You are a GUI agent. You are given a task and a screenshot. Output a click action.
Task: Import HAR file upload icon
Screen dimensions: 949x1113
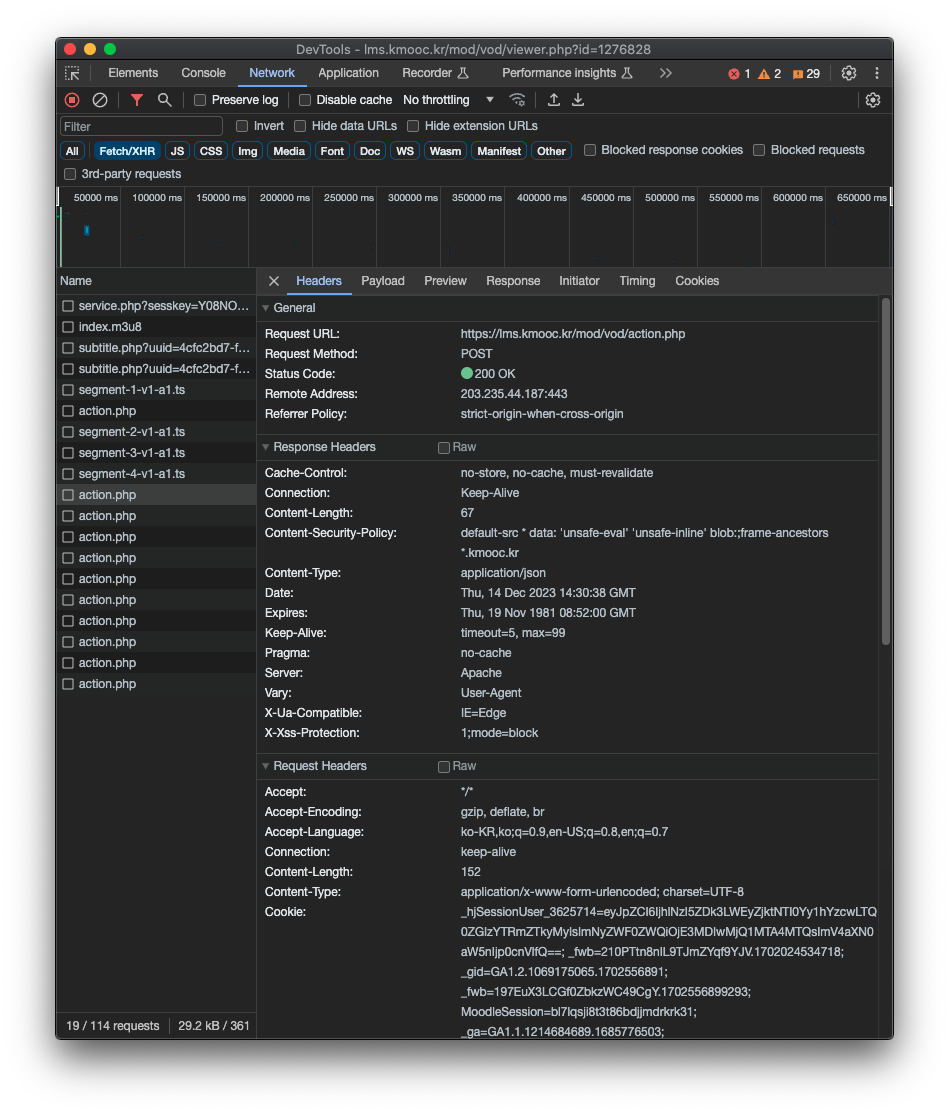pos(554,100)
